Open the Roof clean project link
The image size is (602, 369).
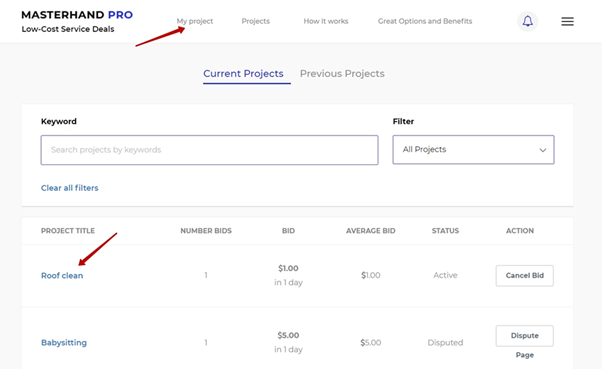[62, 276]
